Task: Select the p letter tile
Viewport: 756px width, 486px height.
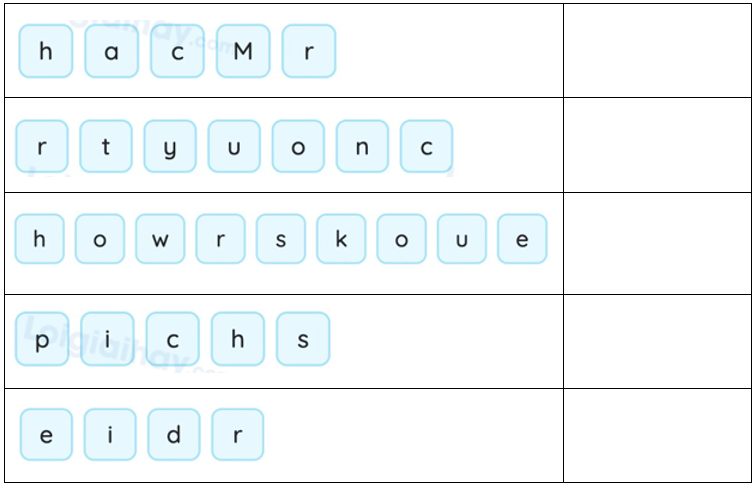Action: tap(42, 339)
